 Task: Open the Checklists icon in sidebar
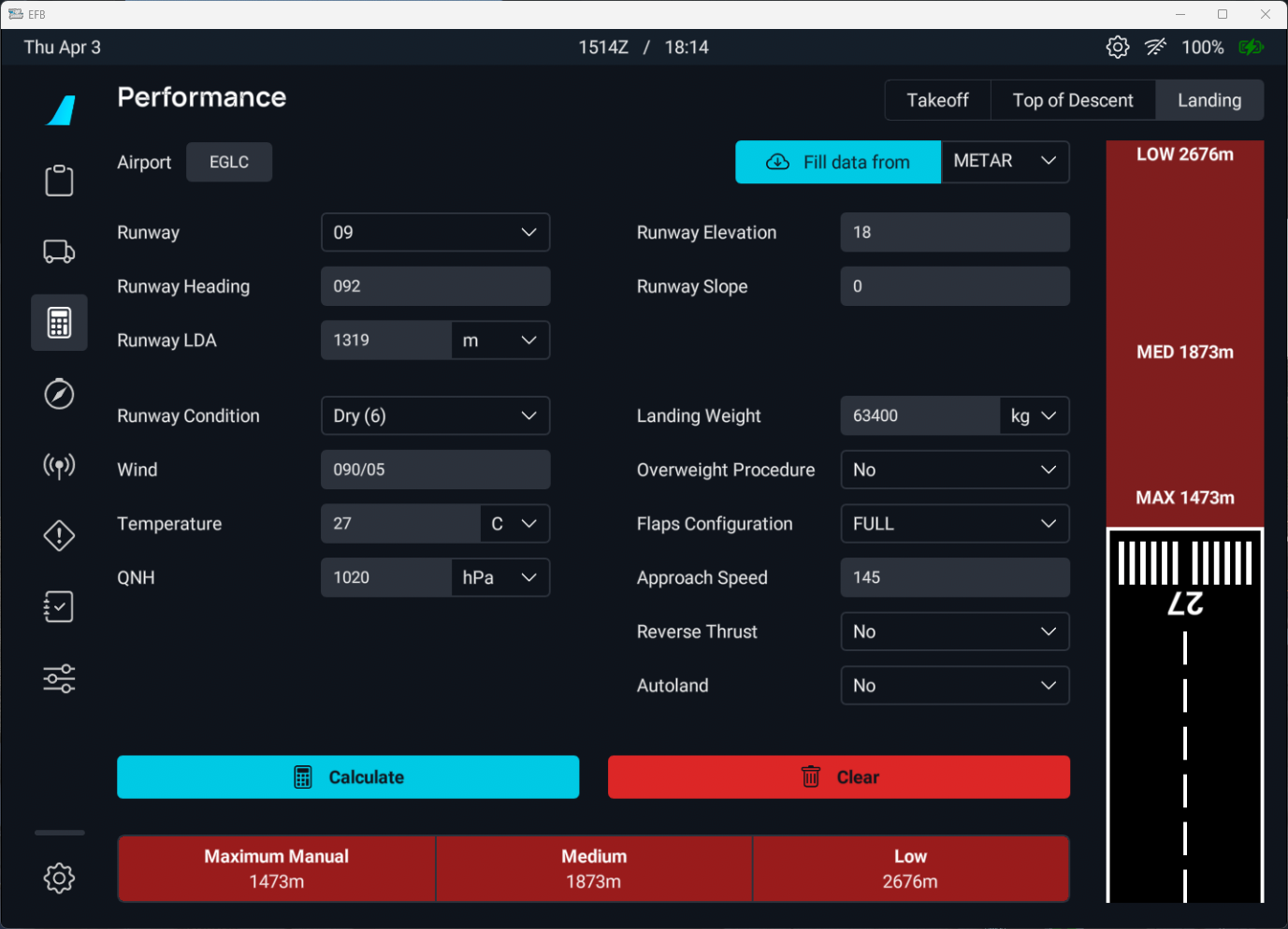(59, 607)
